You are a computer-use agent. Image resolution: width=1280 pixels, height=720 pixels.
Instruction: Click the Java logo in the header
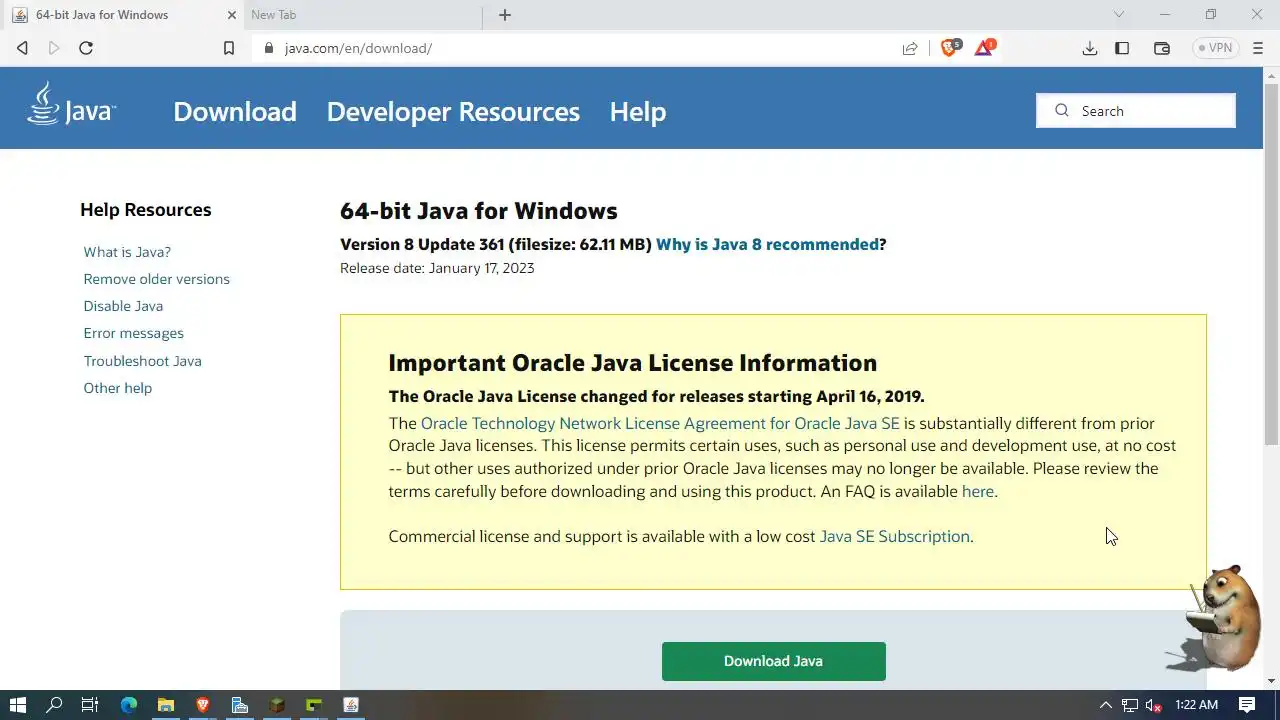(71, 104)
